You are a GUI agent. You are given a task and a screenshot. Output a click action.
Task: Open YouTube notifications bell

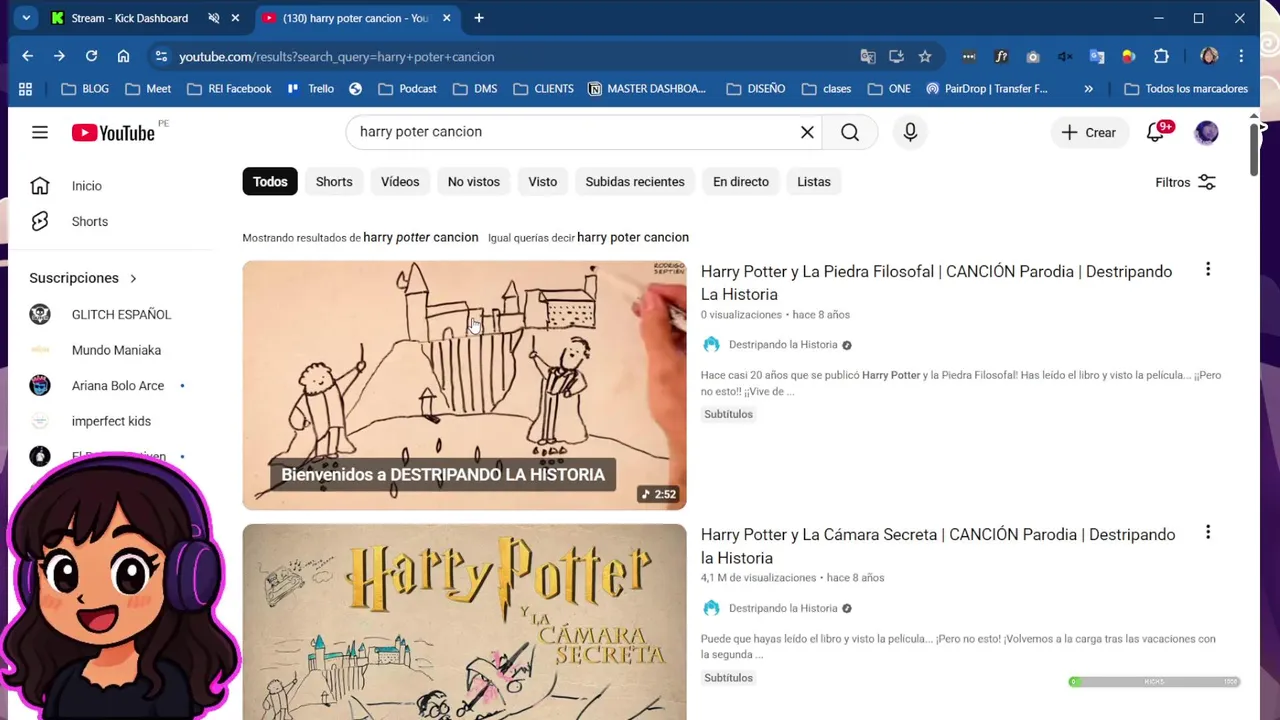(1156, 132)
